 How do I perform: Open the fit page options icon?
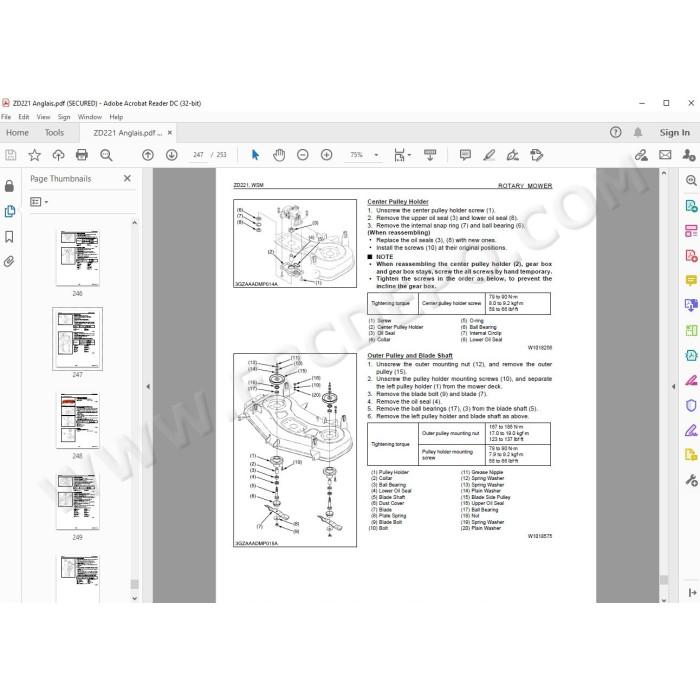pyautogui.click(x=402, y=155)
